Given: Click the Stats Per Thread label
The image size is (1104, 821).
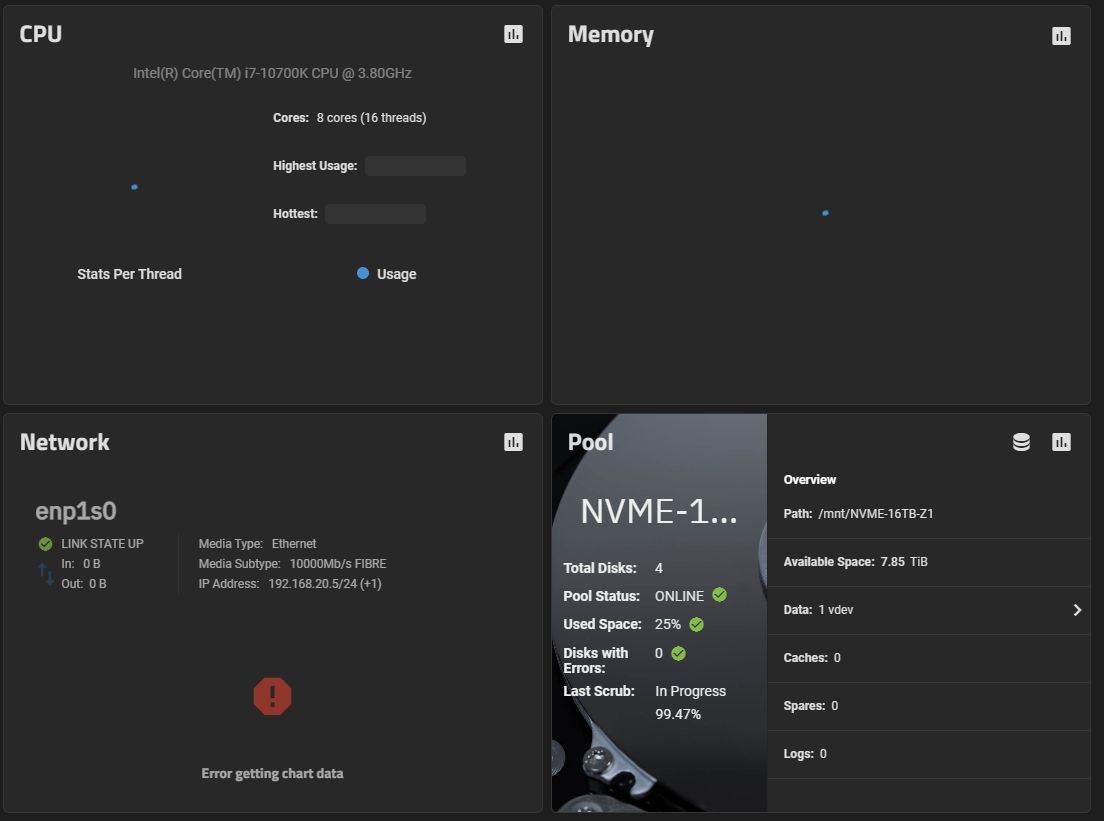Looking at the screenshot, I should pyautogui.click(x=130, y=274).
